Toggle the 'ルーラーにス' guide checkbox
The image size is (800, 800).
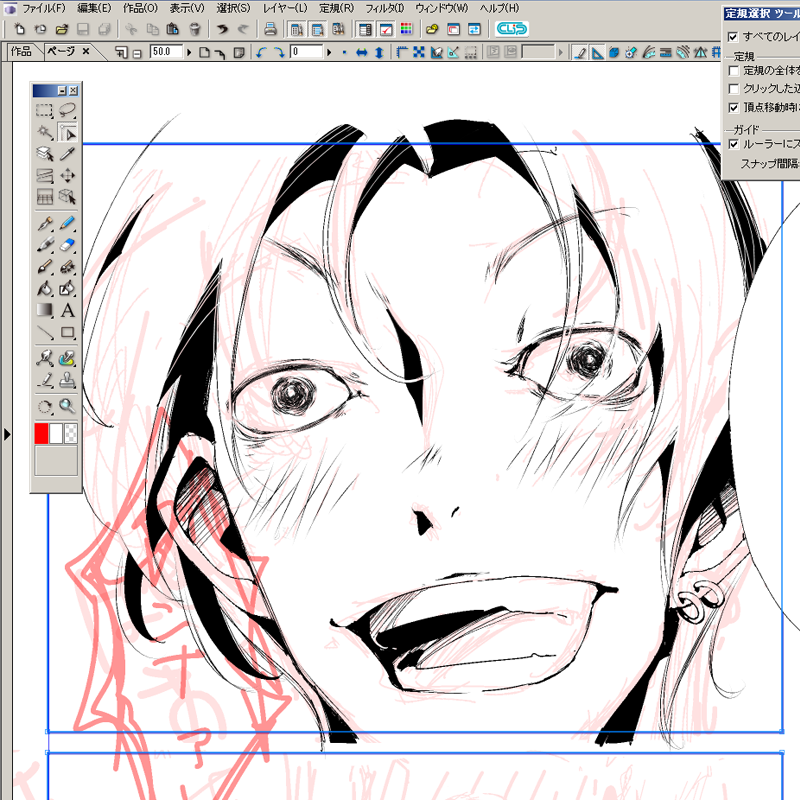(733, 144)
